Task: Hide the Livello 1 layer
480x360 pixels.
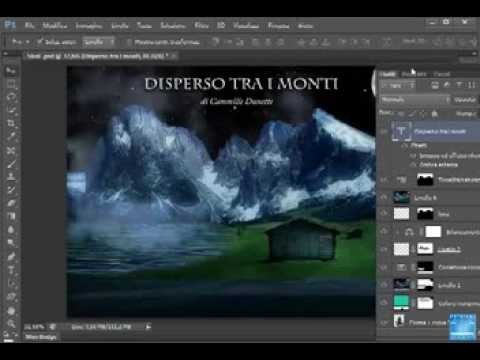Action: 384,284
